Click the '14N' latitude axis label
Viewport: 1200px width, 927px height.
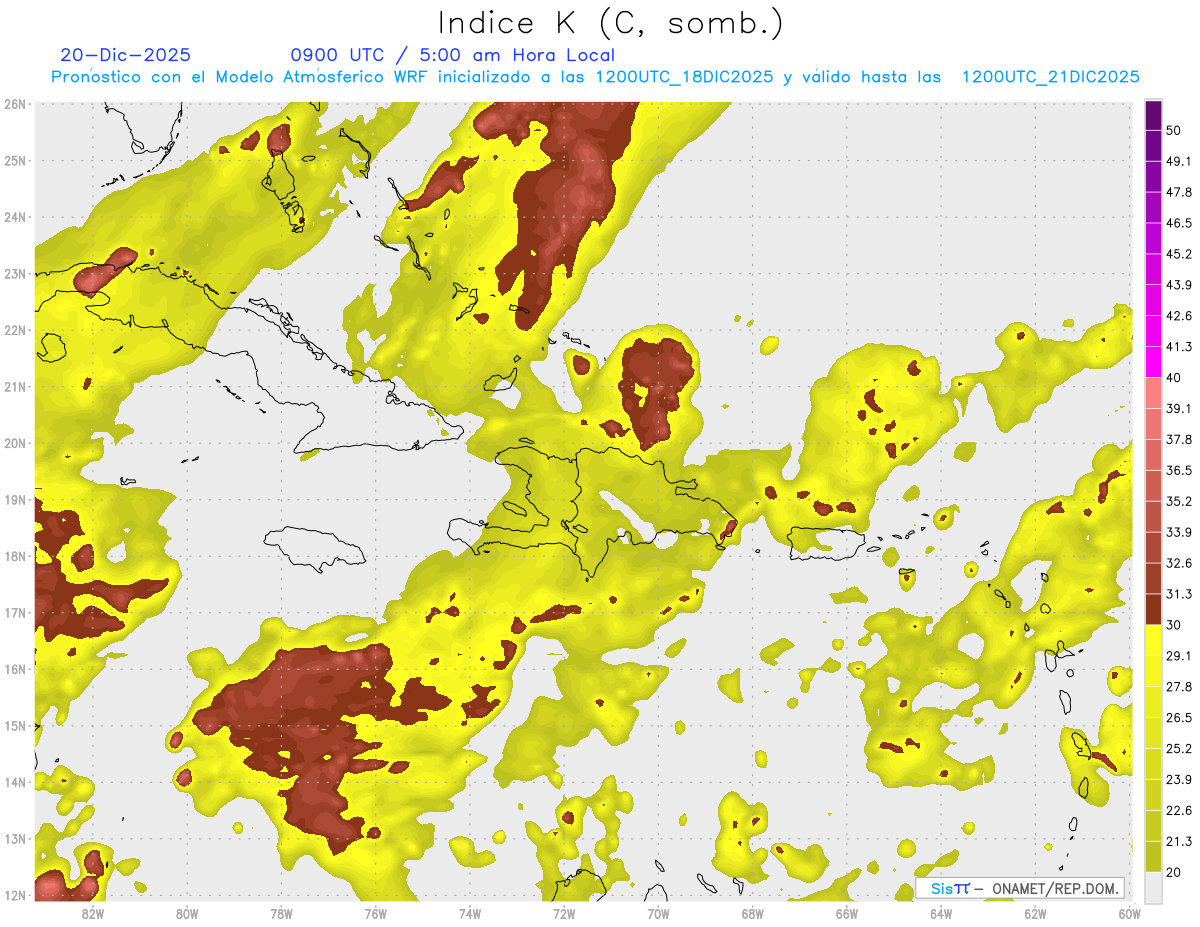[15, 782]
